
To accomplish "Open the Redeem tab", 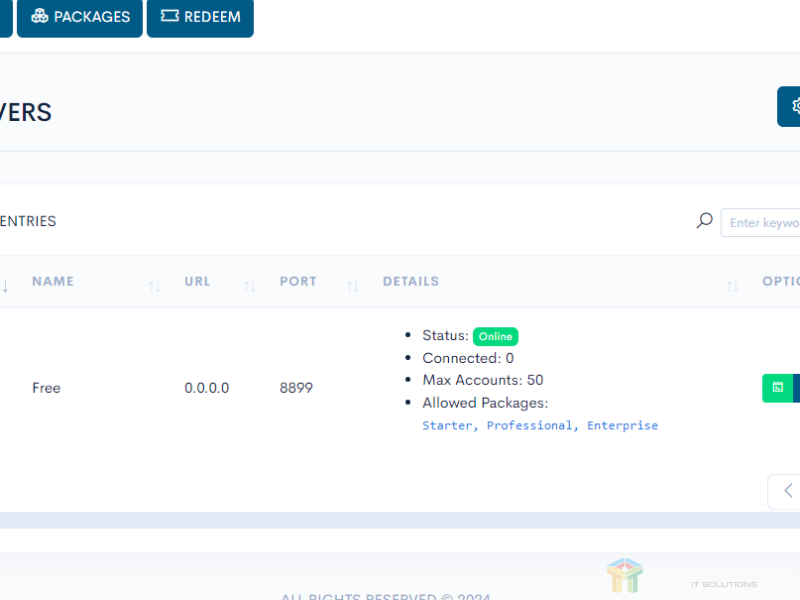I will [200, 17].
